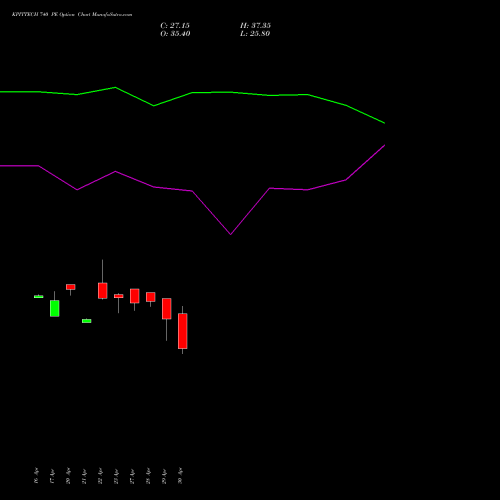
Task: Click the red candle with long upper wick, 22 Apr
Action: click(x=103, y=290)
